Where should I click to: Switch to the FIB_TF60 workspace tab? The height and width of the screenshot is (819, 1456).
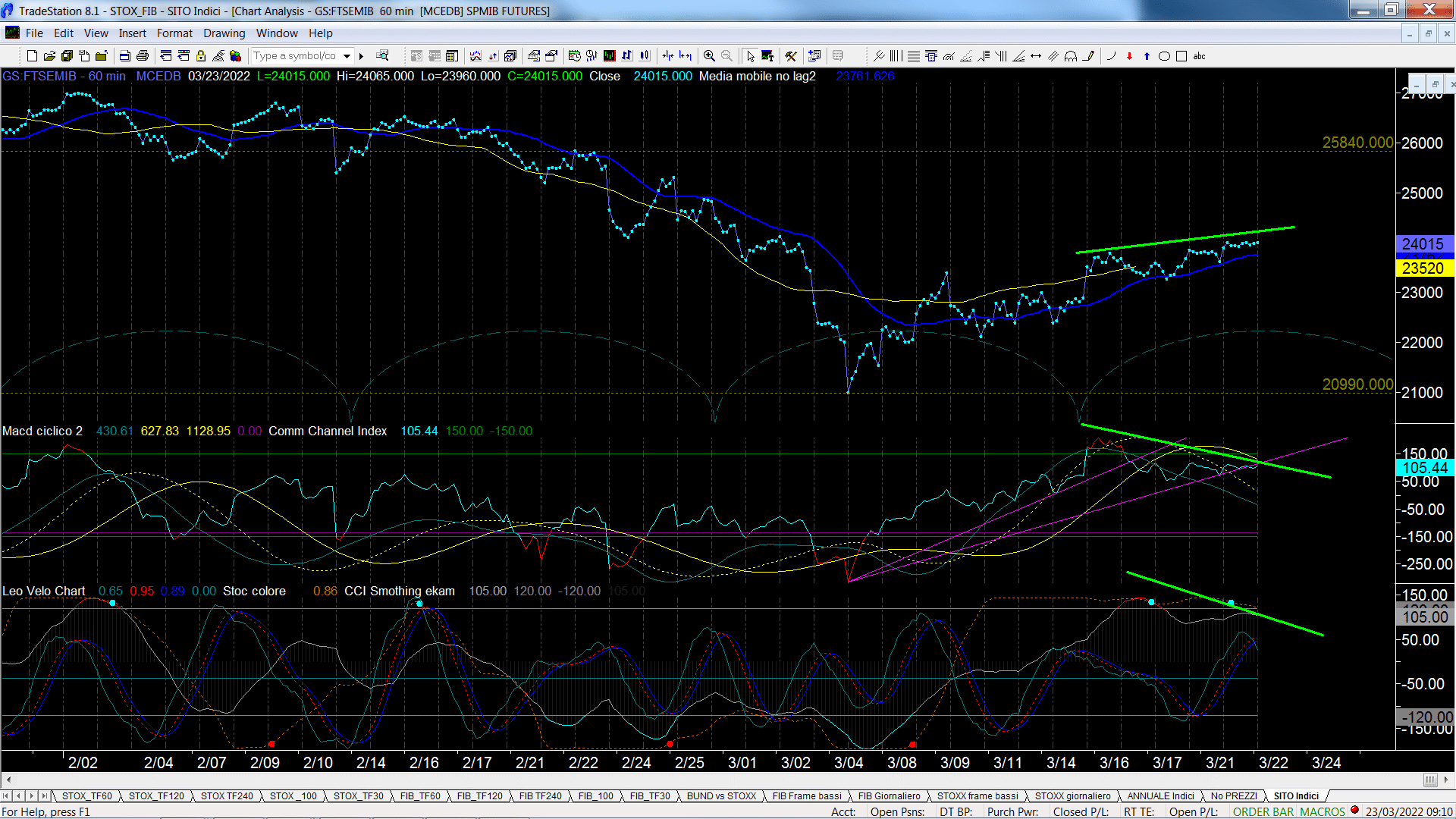(420, 795)
